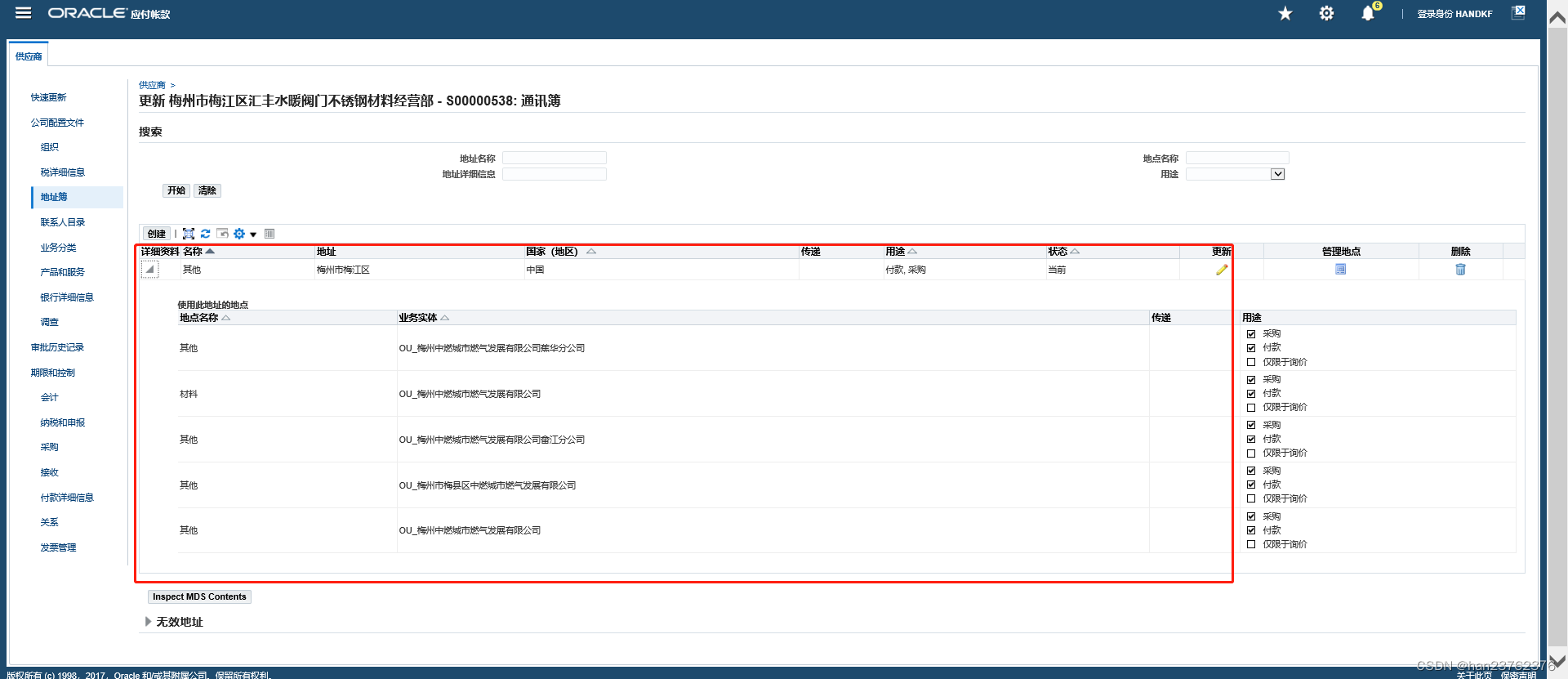Click the detach table icon in the toolbar
Viewport: 1568px width, 679px height.
188,234
